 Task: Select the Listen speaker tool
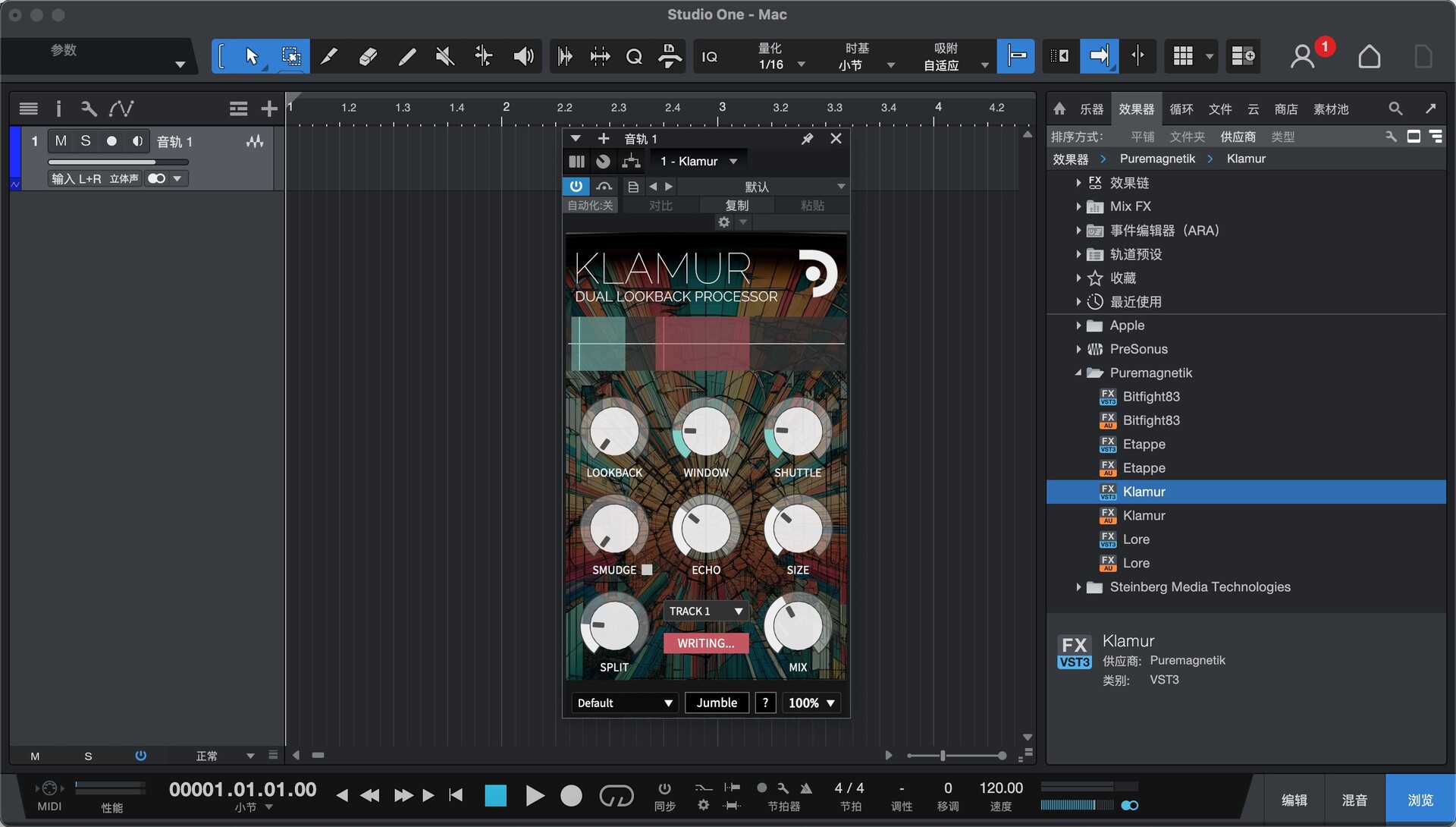(523, 56)
